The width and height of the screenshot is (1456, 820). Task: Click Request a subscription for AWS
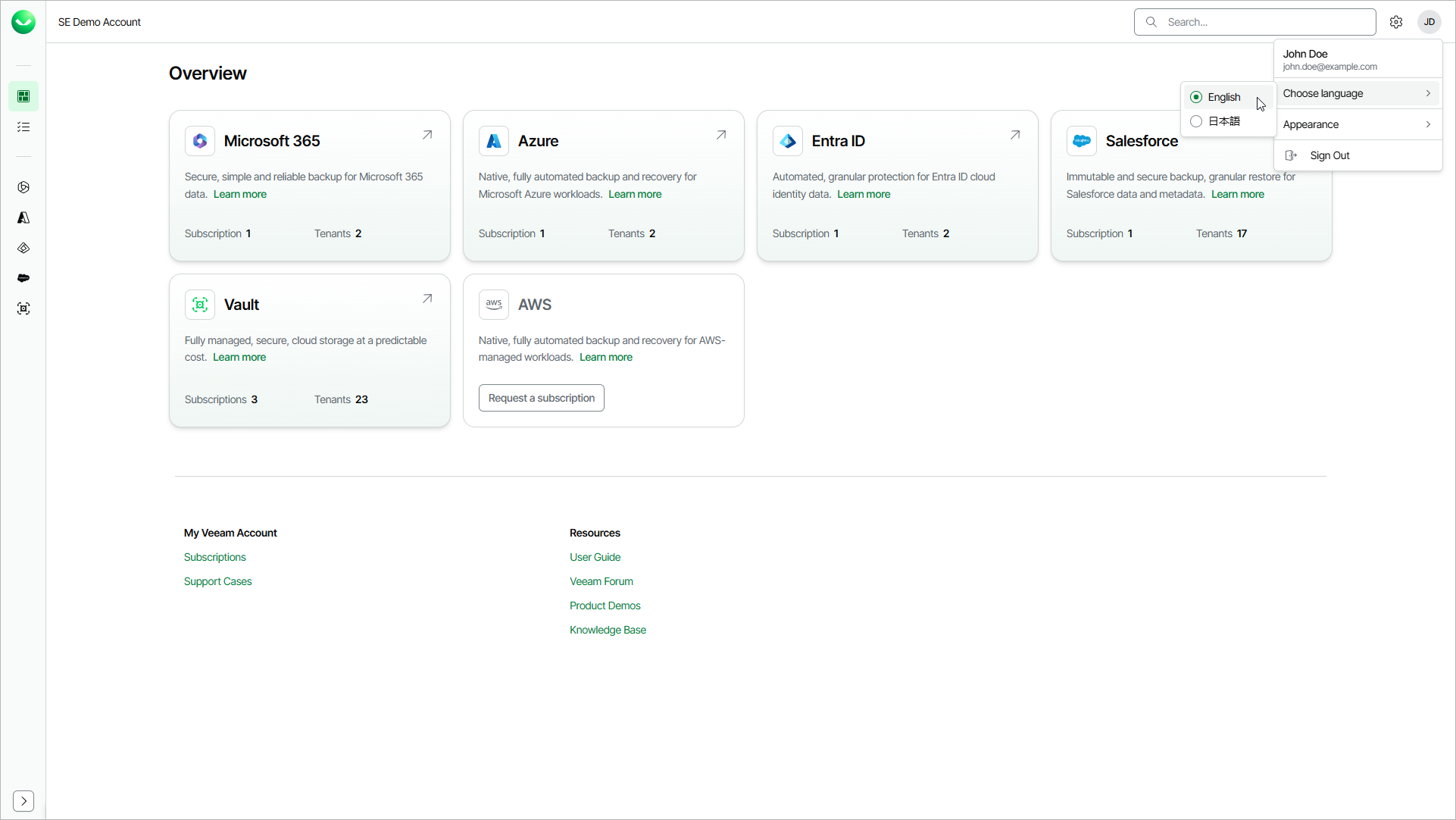point(541,398)
